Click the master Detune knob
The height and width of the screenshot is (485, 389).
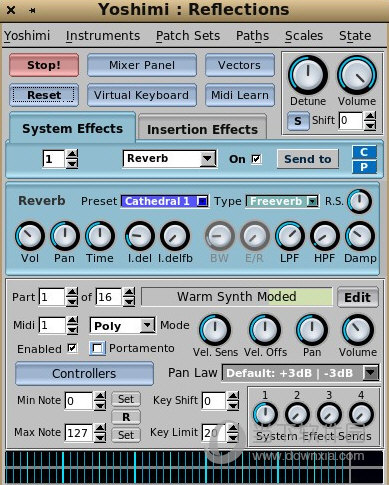pyautogui.click(x=308, y=75)
